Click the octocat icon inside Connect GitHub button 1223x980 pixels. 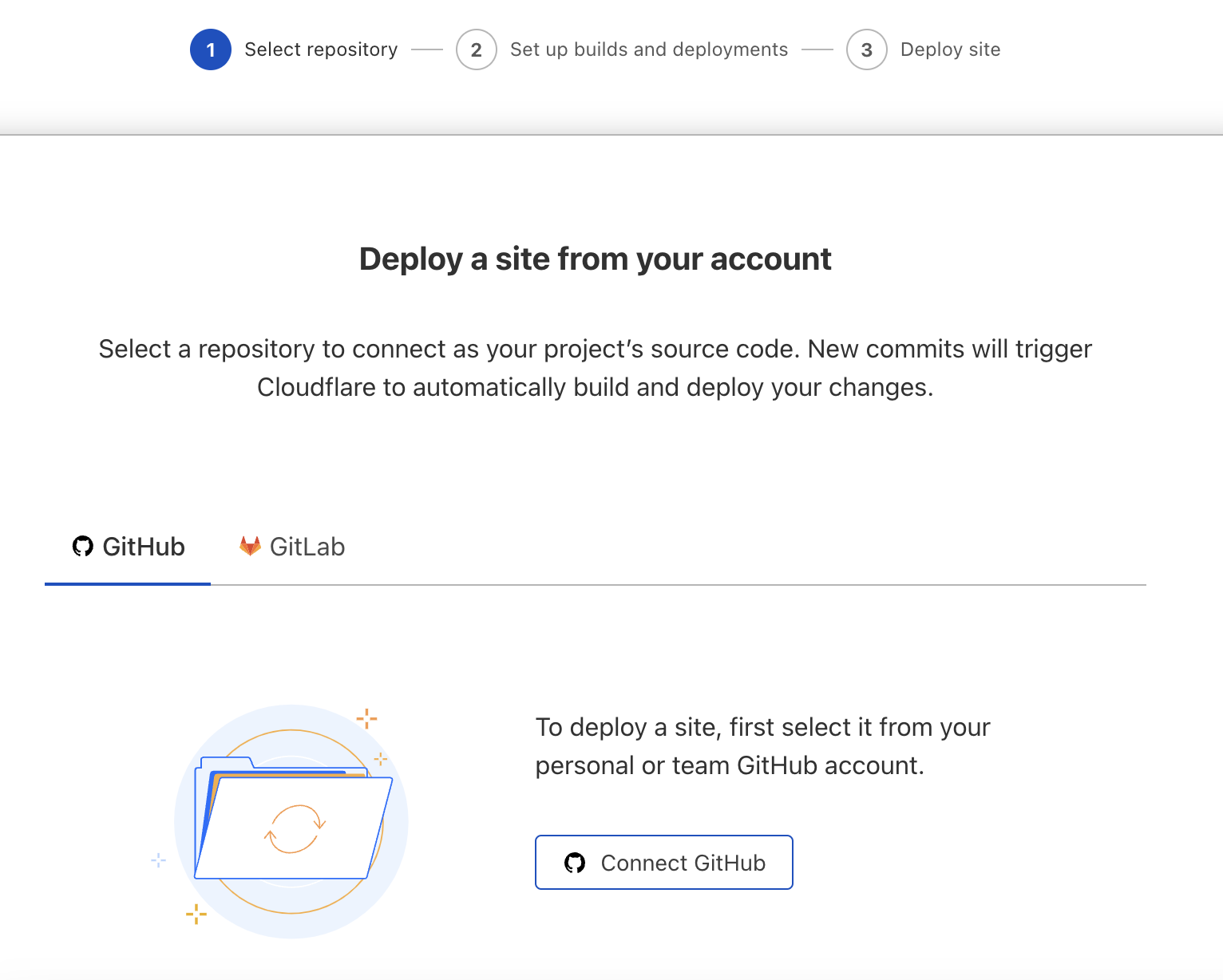click(x=575, y=863)
